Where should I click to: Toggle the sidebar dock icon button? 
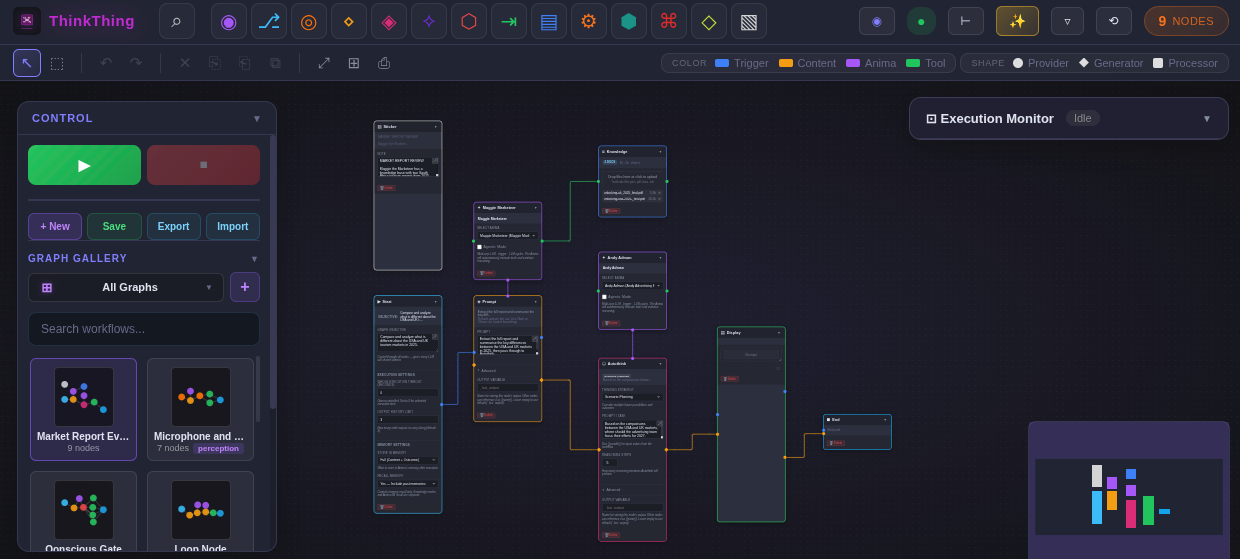point(966,21)
